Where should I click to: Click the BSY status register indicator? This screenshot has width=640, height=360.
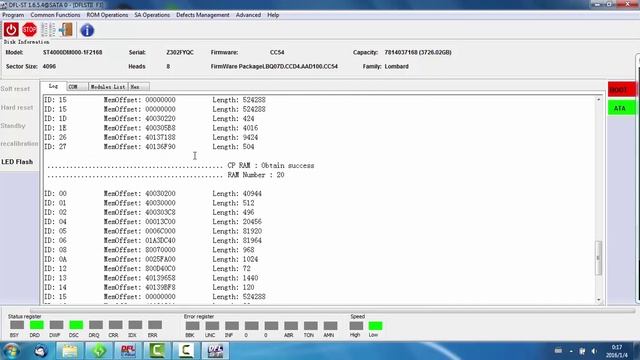pyautogui.click(x=17, y=325)
